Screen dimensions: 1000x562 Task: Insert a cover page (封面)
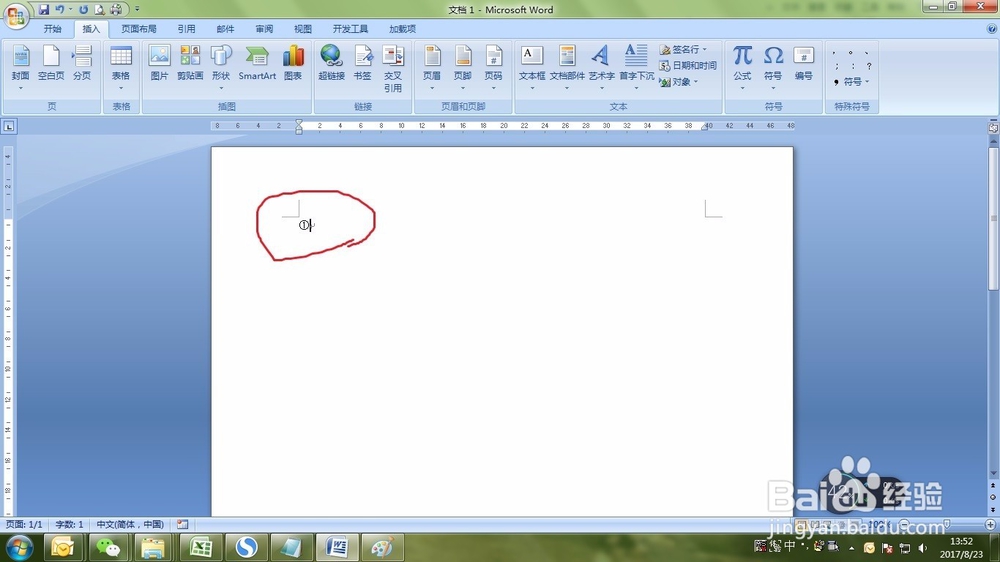[x=20, y=68]
